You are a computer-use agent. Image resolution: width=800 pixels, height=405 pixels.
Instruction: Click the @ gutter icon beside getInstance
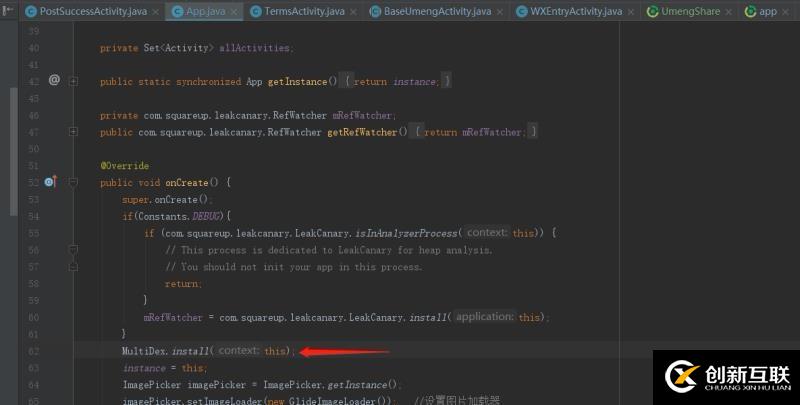point(54,80)
